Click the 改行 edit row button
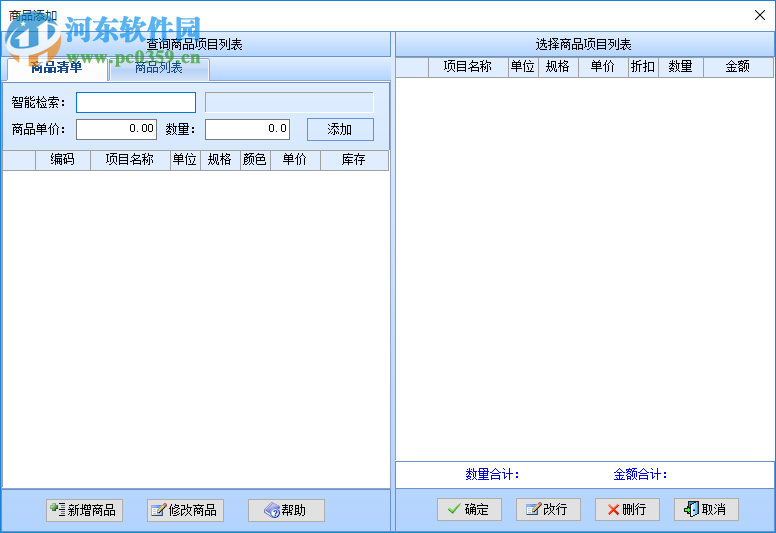 point(548,509)
